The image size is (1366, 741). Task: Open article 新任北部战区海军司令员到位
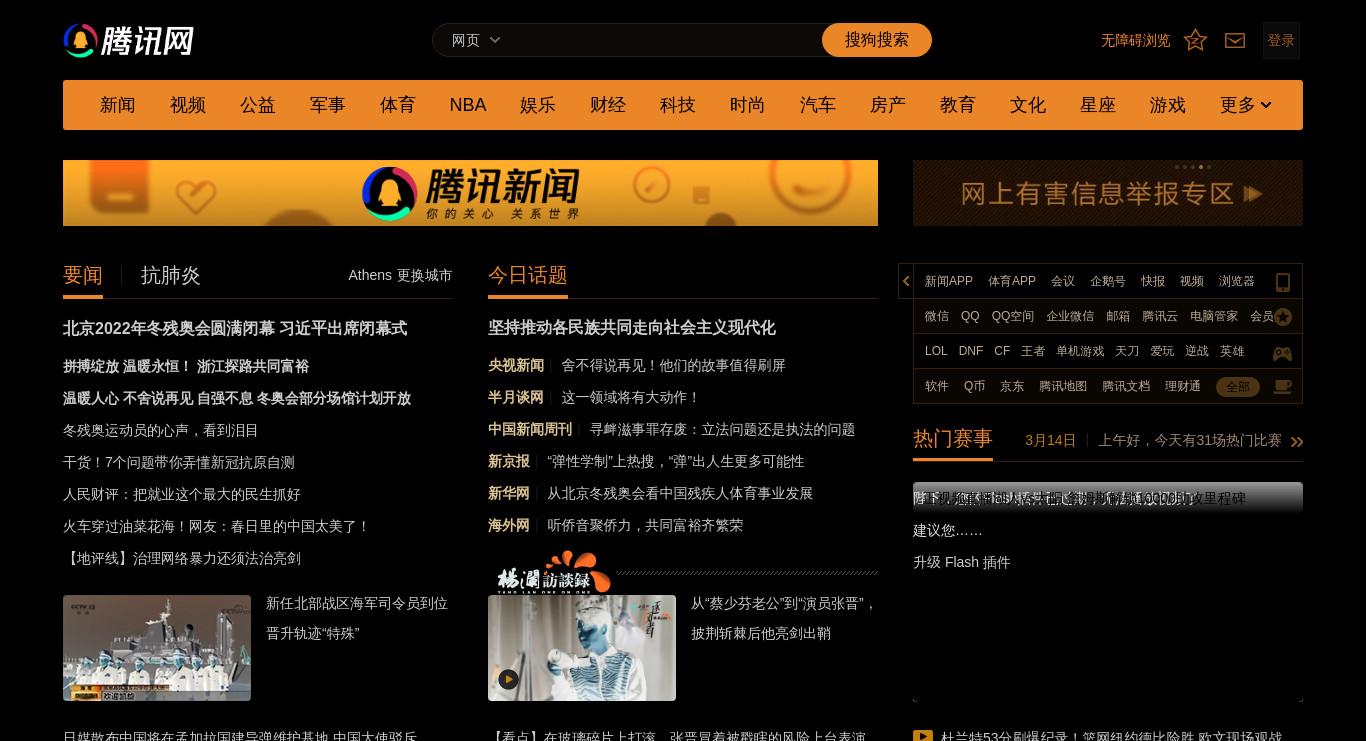[357, 618]
